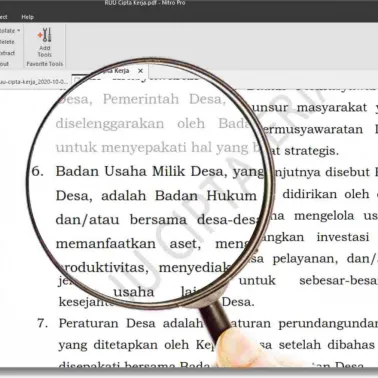Switch to the uu-cipta-kerja_2020-10-0 document tab
The image size is (378, 378).
click(34, 82)
